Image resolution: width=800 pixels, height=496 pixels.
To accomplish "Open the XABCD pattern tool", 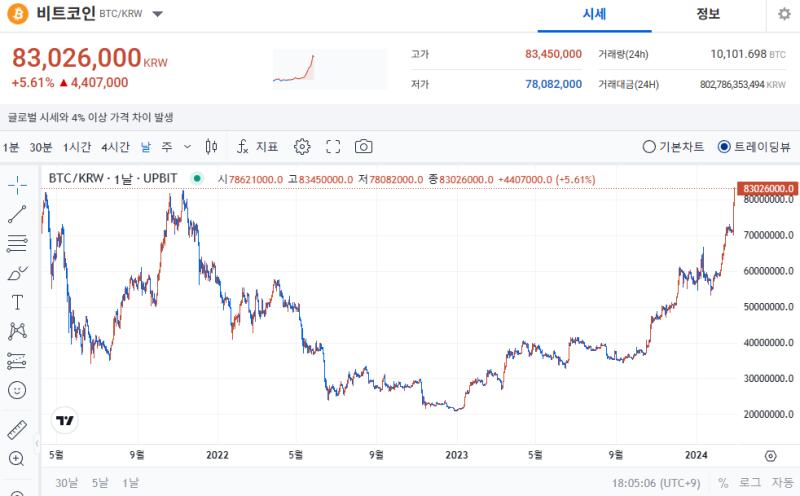I will coord(17,332).
